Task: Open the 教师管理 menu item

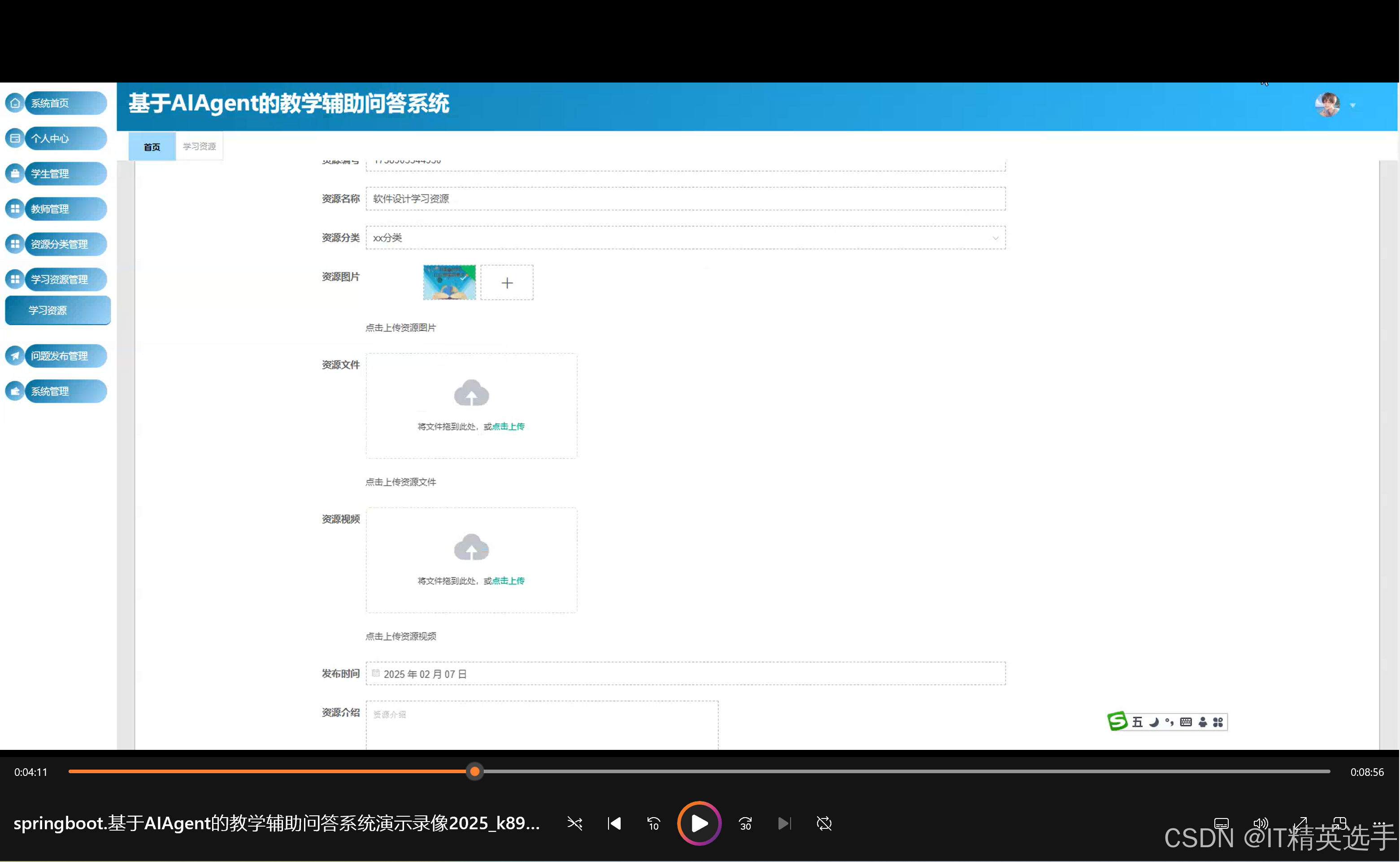Action: 65,209
